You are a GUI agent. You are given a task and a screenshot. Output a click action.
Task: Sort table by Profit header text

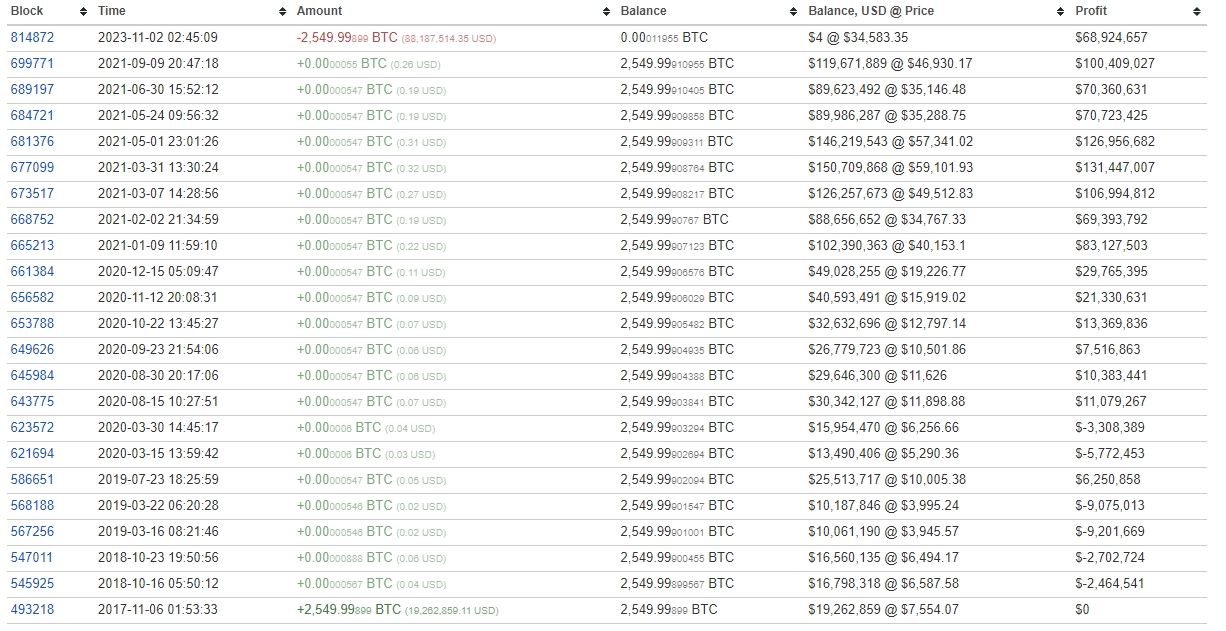[1091, 11]
